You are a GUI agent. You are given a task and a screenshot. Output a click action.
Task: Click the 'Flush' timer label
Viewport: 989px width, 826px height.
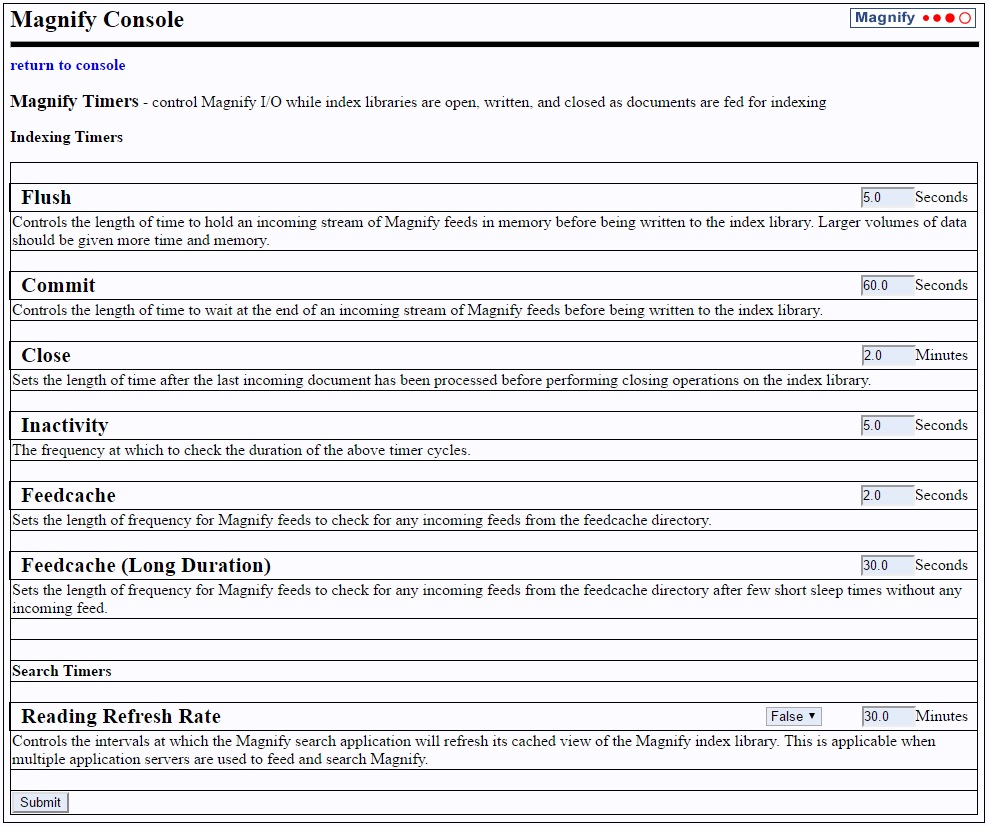46,197
